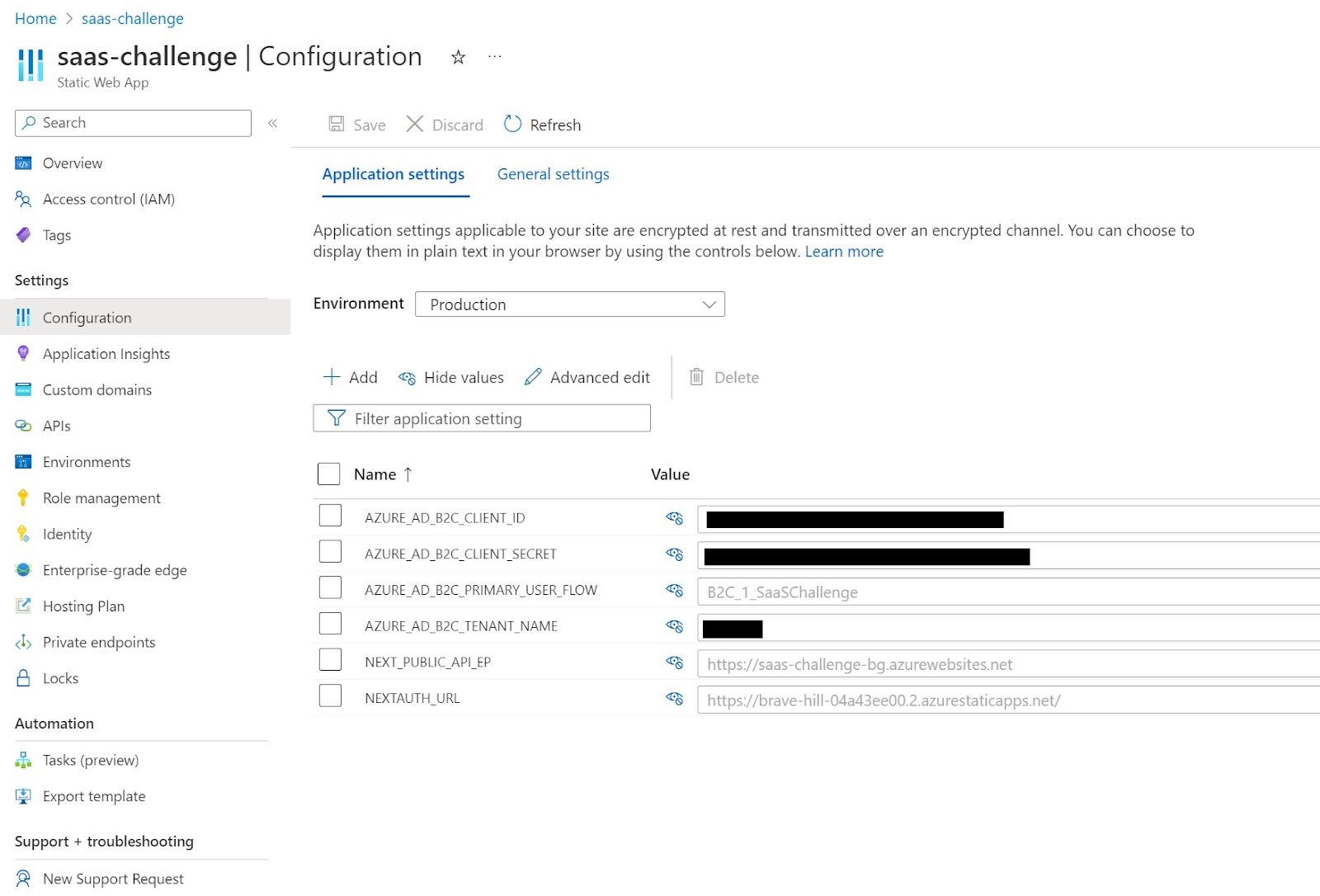
Task: Click the B2C_1_SaaSChallenge value field
Action: [x=1008, y=592]
